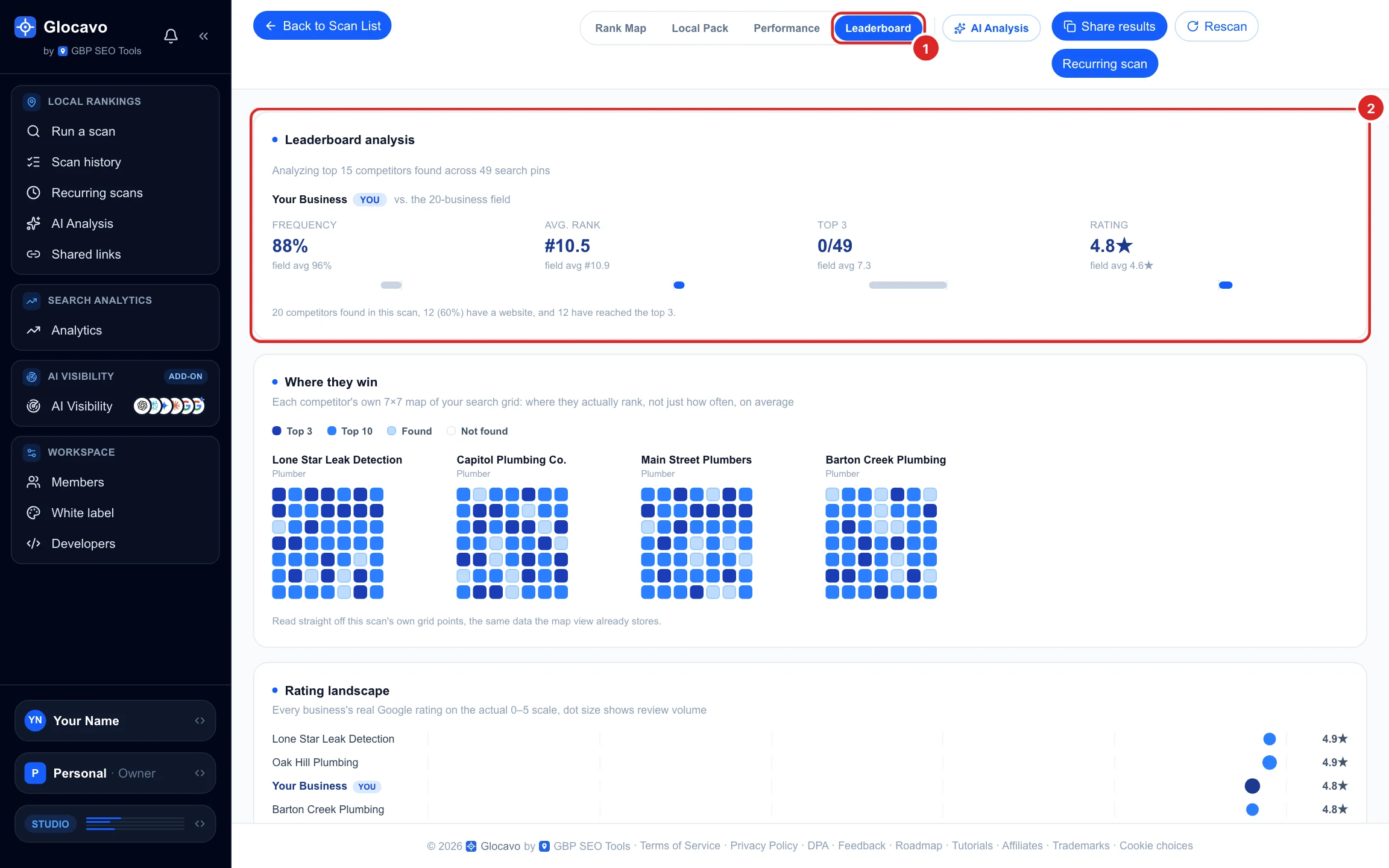Select the Leaderboard tab
This screenshot has height=868, width=1389.
pos(878,28)
